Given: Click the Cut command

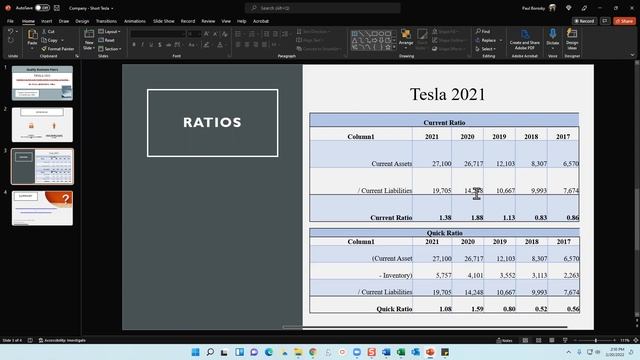Looking at the screenshot, I should pyautogui.click(x=48, y=31).
